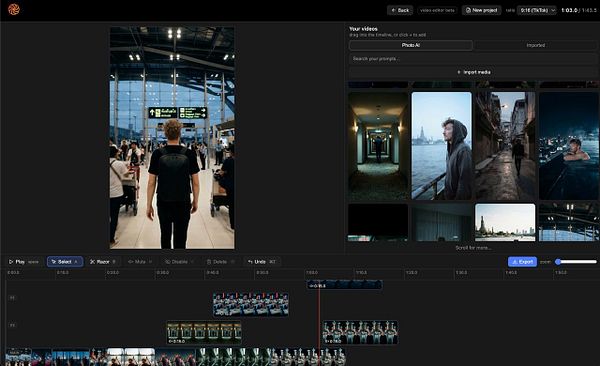Click the 0:30.0 mark on timeline ruler
600x366 pixels.
click(163, 273)
